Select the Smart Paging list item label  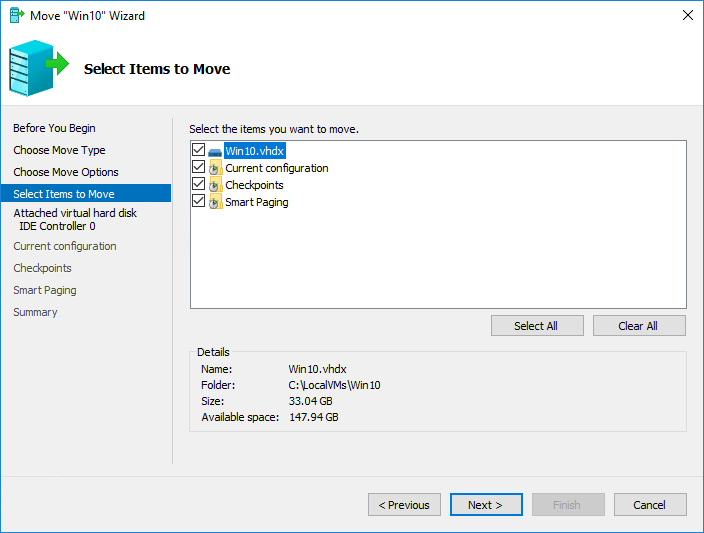coord(257,202)
